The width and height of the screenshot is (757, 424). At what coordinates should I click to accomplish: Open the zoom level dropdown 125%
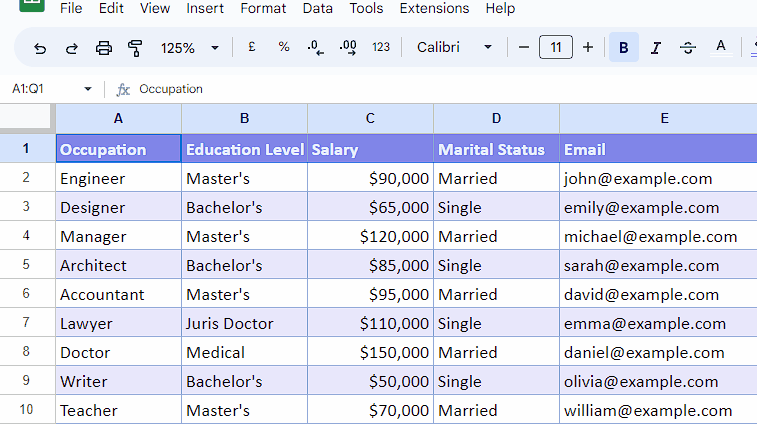pos(190,48)
